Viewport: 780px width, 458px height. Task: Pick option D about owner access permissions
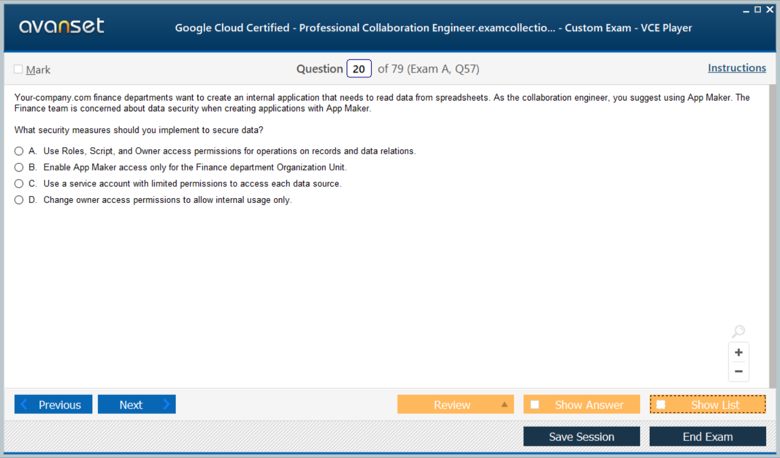19,200
